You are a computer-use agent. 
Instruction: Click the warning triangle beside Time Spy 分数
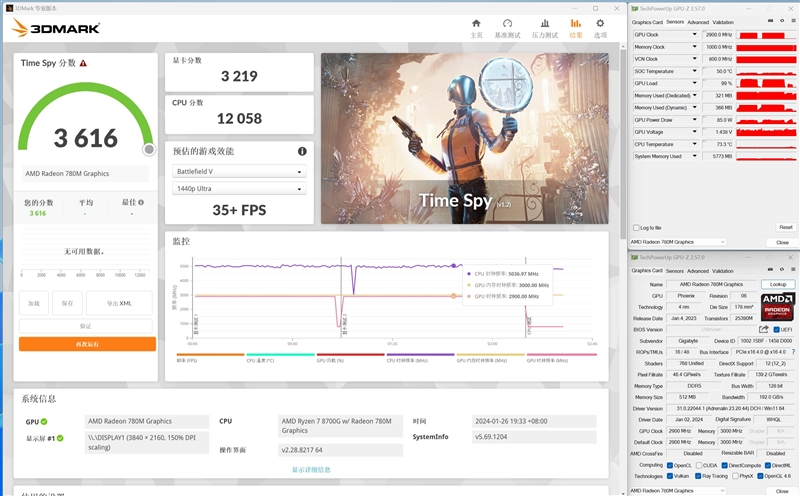coord(83,63)
